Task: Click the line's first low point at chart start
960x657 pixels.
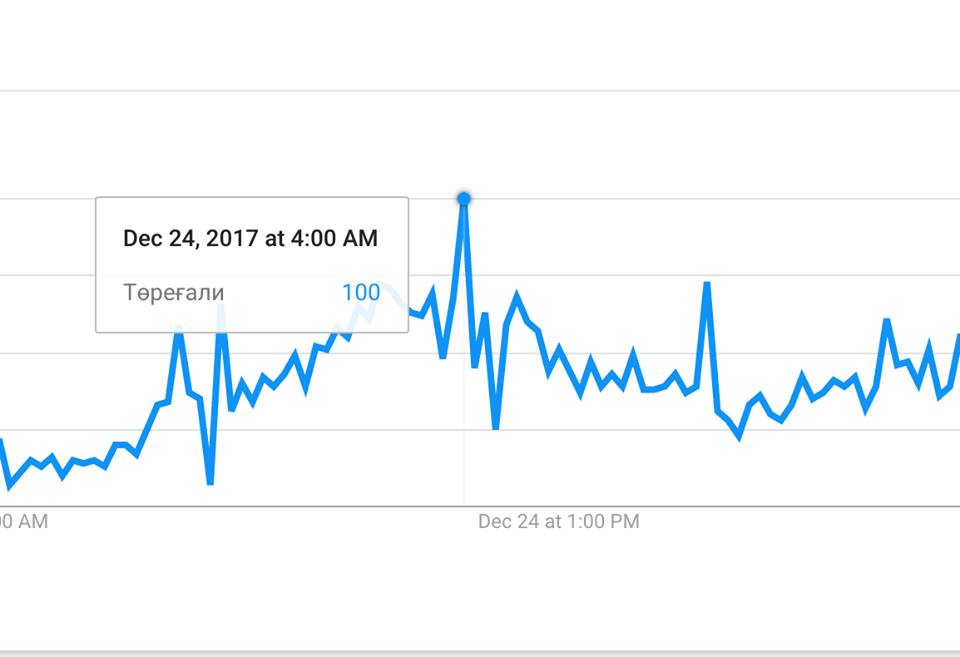Action: (9, 487)
